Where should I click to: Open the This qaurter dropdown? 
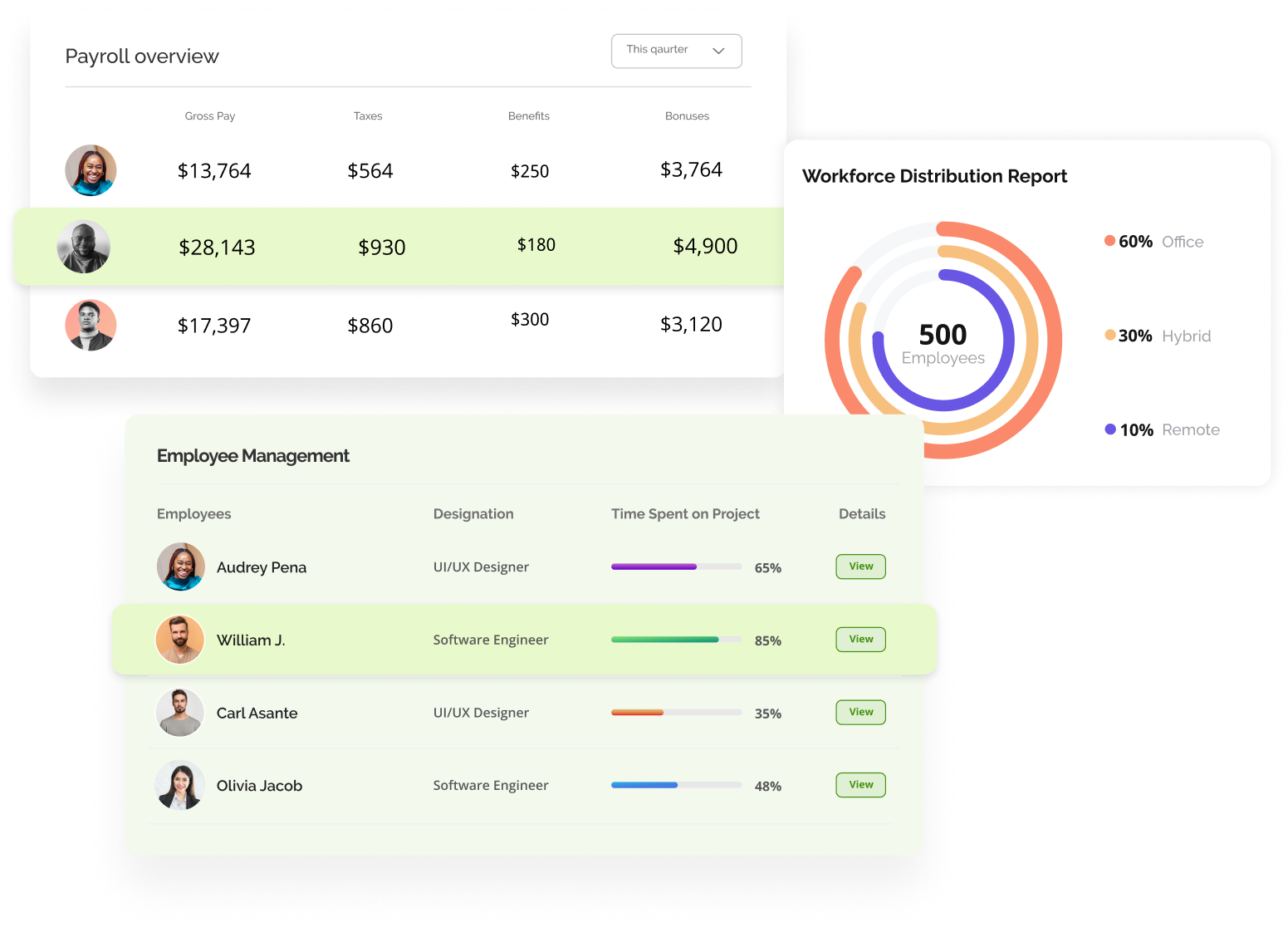tap(676, 51)
